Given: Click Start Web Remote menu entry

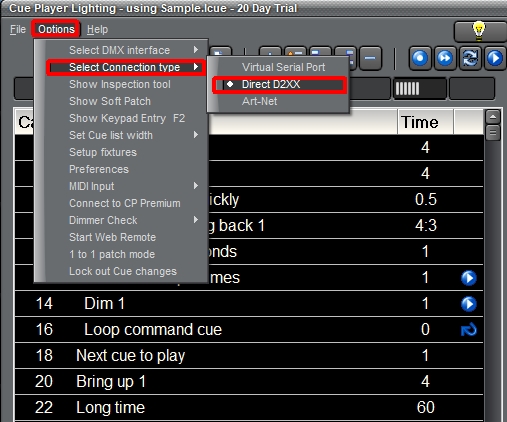Looking at the screenshot, I should click(x=113, y=237).
